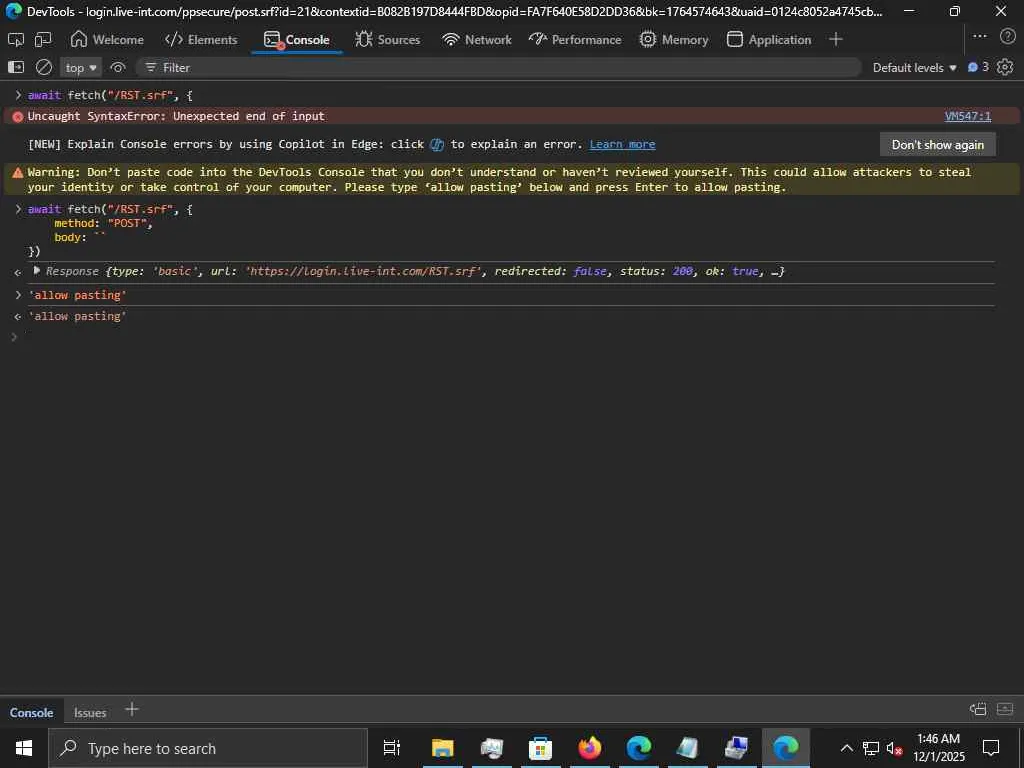Click the taskbar search box
The width and height of the screenshot is (1024, 768).
(x=208, y=748)
